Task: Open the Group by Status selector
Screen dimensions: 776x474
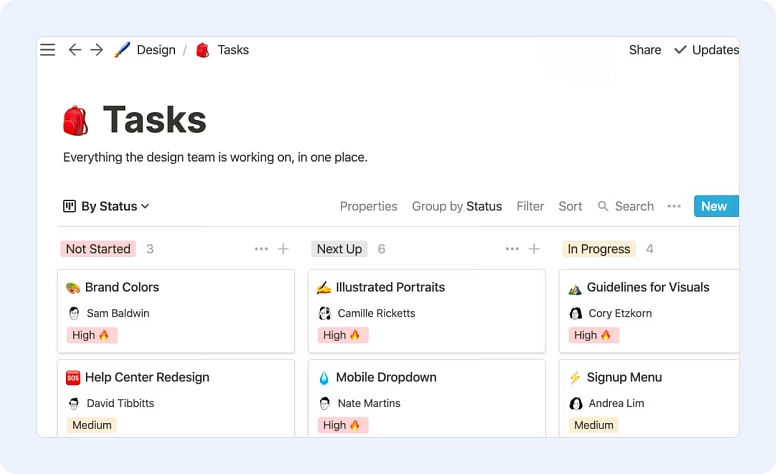Action: pos(457,206)
